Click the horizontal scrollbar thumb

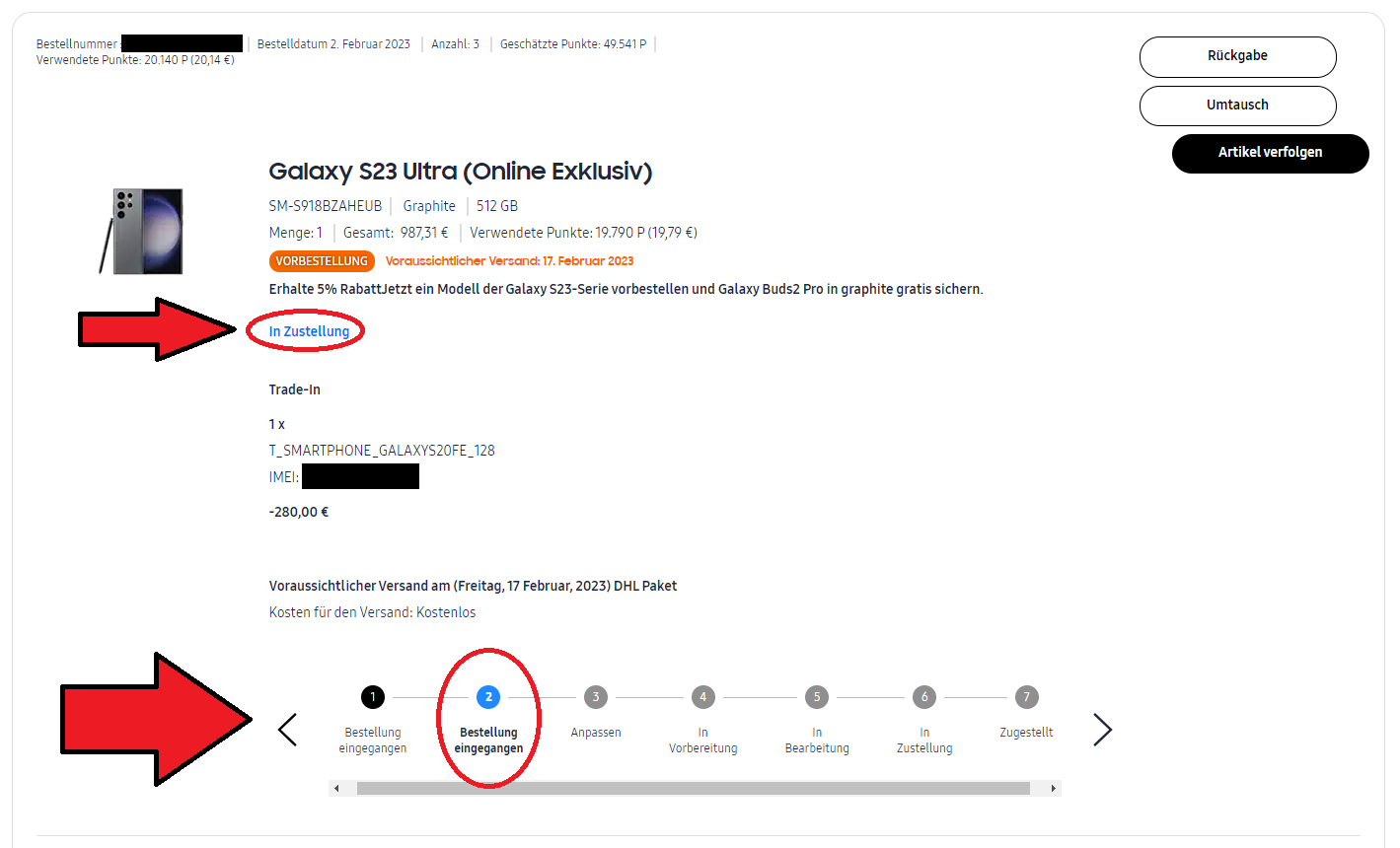pyautogui.click(x=693, y=789)
